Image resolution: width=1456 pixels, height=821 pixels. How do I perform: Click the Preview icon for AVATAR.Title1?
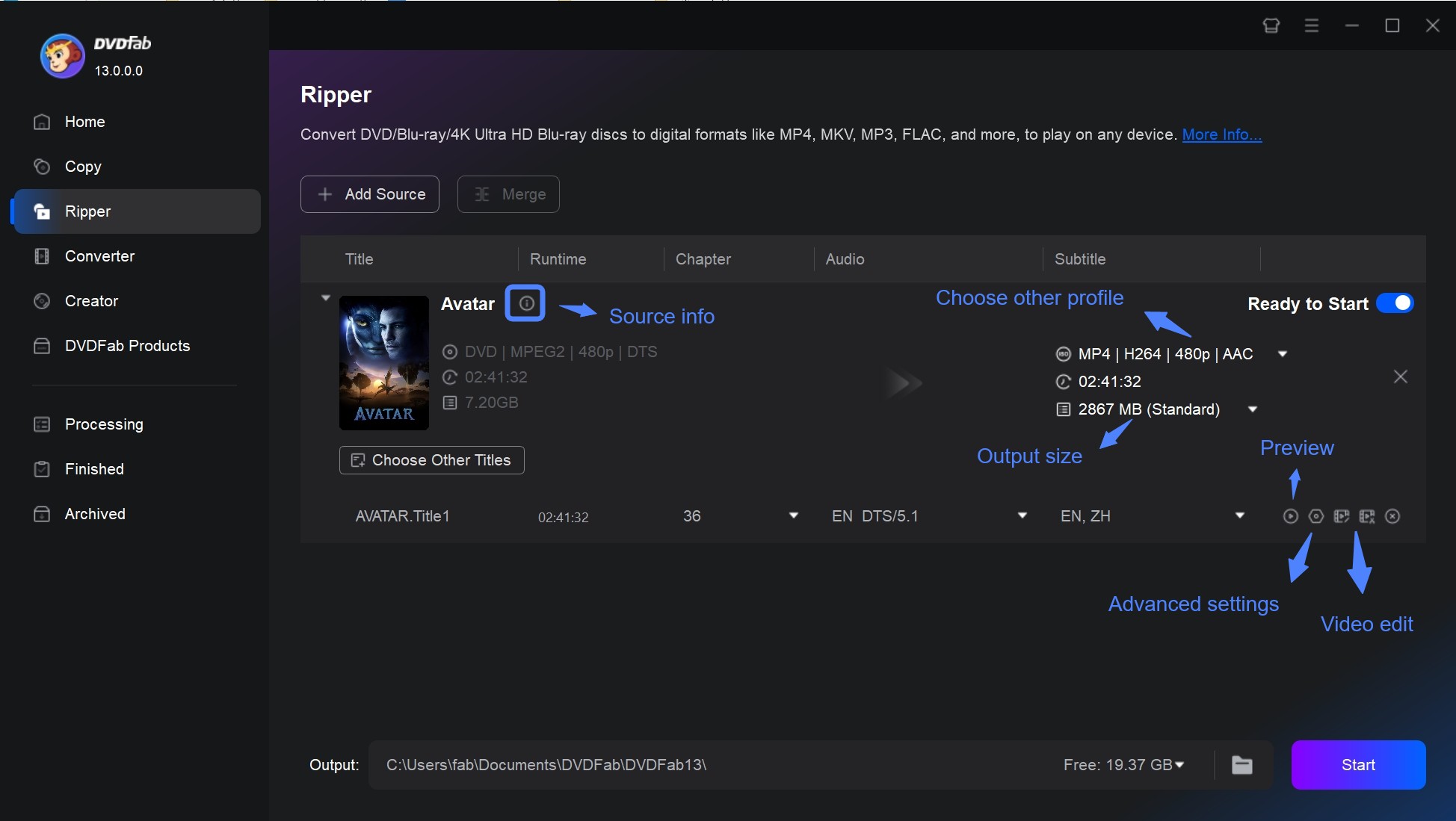tap(1289, 515)
